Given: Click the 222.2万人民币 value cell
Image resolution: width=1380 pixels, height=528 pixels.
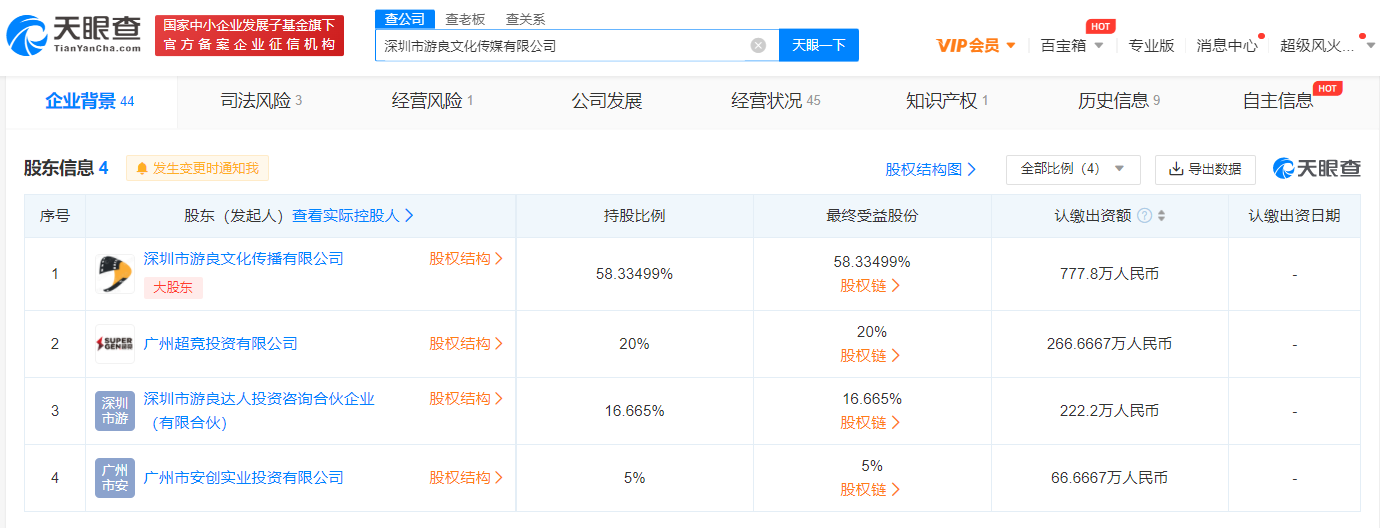Looking at the screenshot, I should tap(1109, 411).
